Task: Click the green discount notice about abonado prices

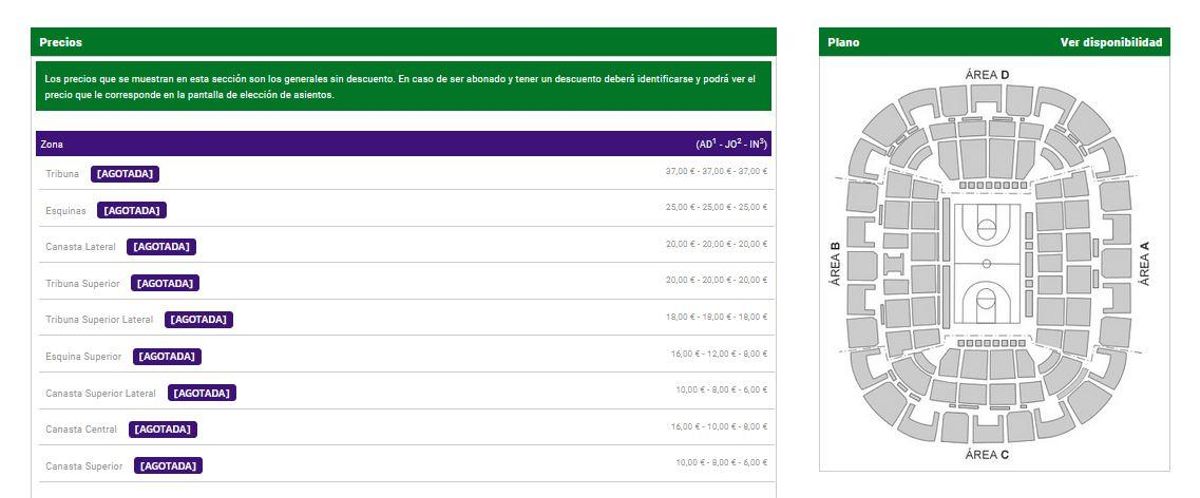Action: tap(404, 86)
